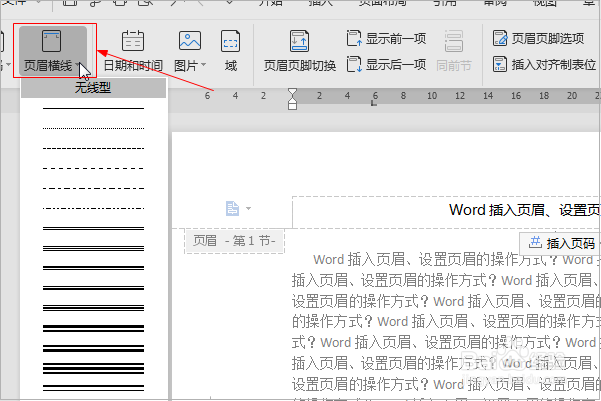Screen dimensions: 601x401
Task: Choose the thin solid line style
Action: pos(94,108)
